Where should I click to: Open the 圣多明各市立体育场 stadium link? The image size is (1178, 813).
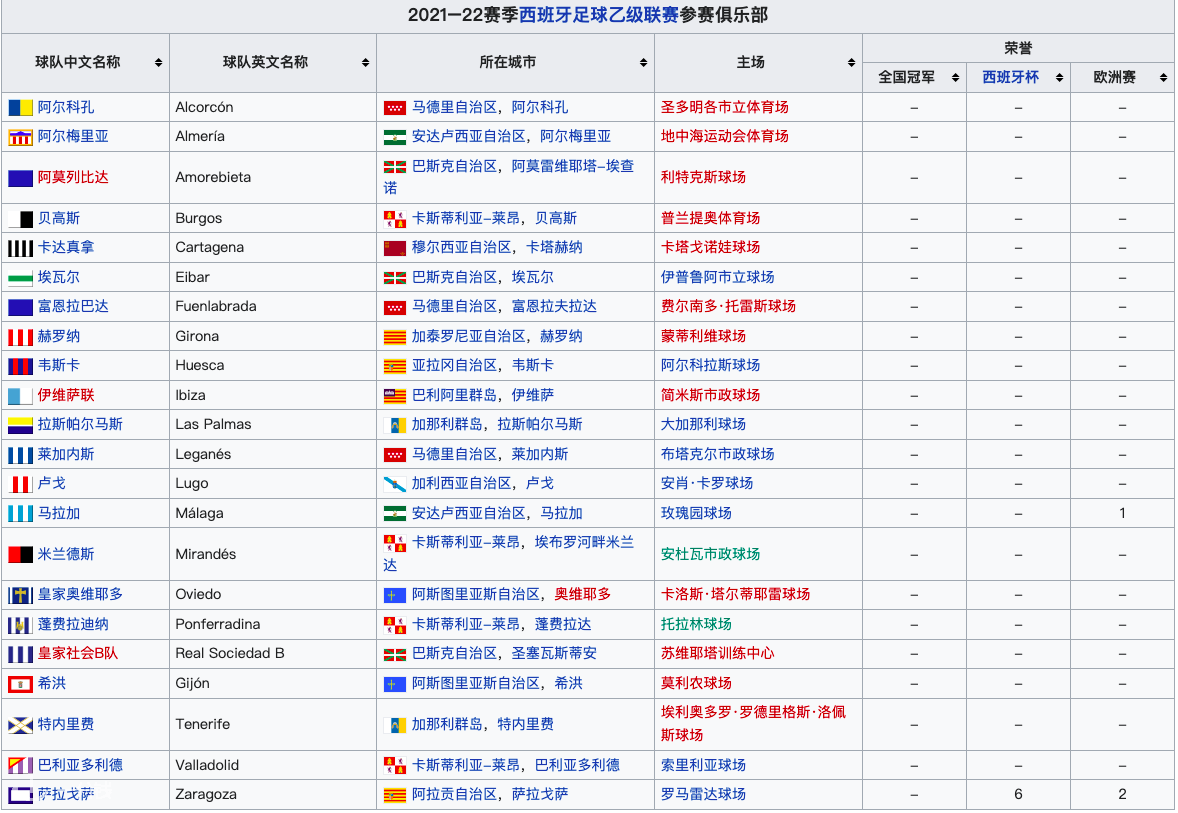[724, 107]
